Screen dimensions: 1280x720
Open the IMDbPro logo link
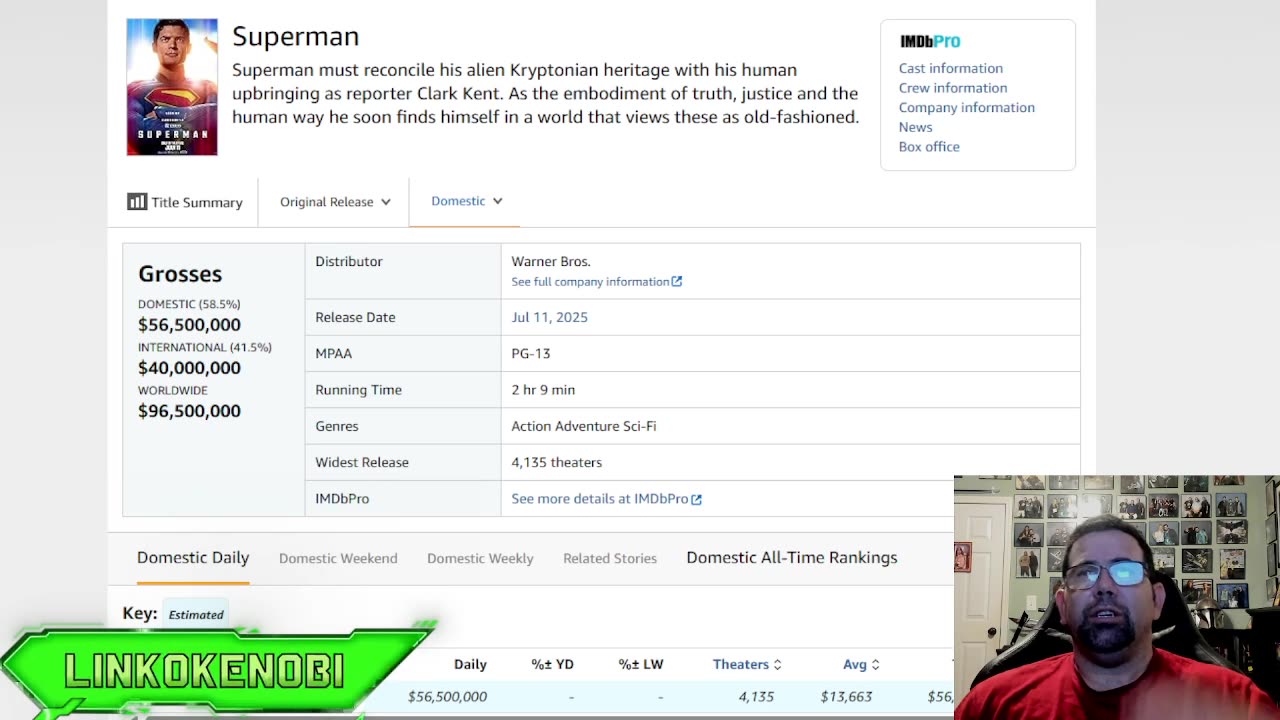pyautogui.click(x=930, y=41)
